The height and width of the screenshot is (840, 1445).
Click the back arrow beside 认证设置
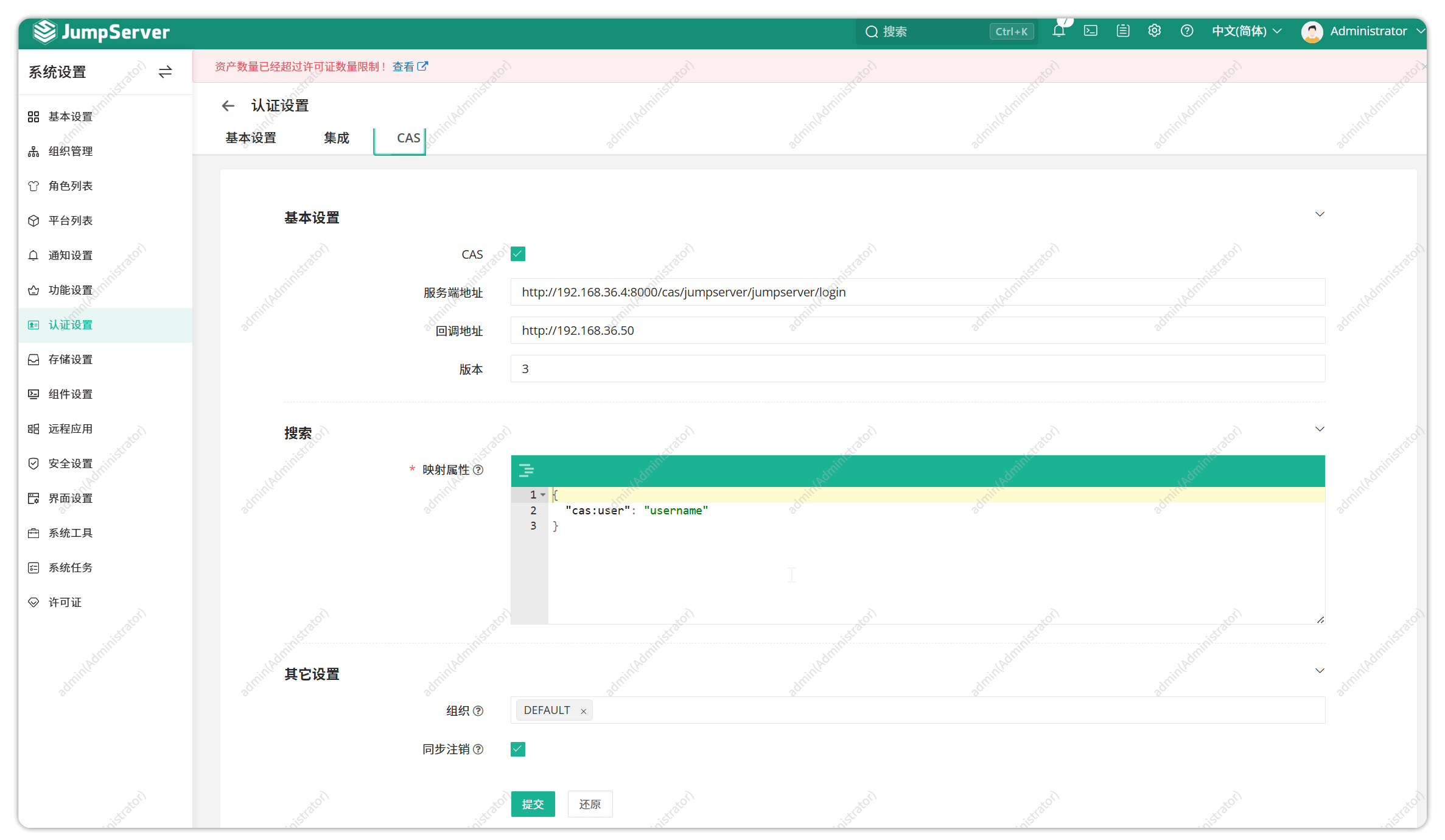[228, 106]
